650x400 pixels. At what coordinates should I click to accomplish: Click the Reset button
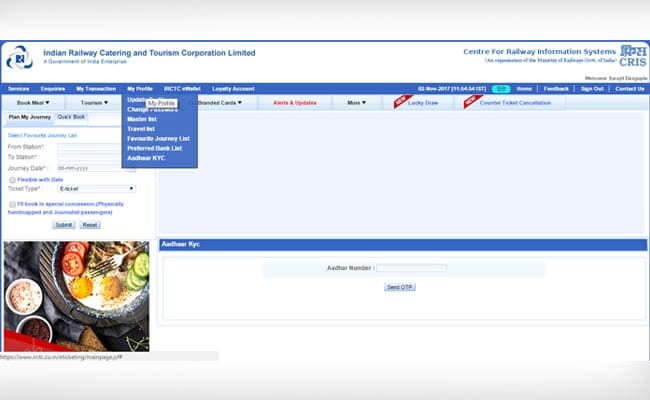90,225
